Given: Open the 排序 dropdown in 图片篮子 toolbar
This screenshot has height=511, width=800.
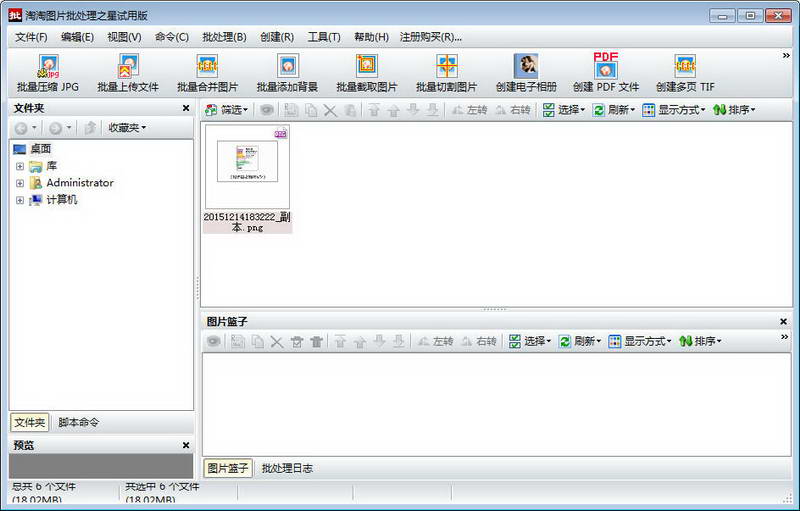Looking at the screenshot, I should 700,341.
